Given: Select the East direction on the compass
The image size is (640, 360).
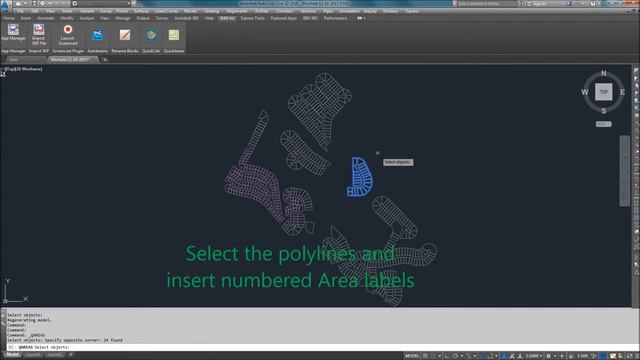Looking at the screenshot, I should pyautogui.click(x=622, y=92).
